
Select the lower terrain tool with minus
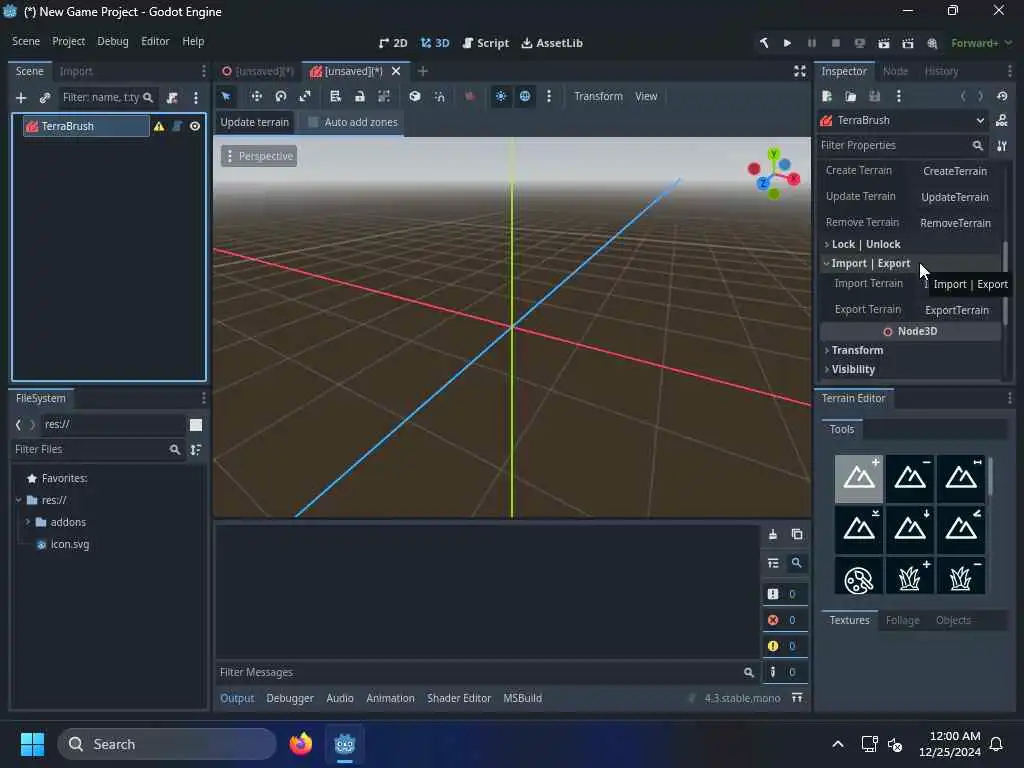(910, 479)
